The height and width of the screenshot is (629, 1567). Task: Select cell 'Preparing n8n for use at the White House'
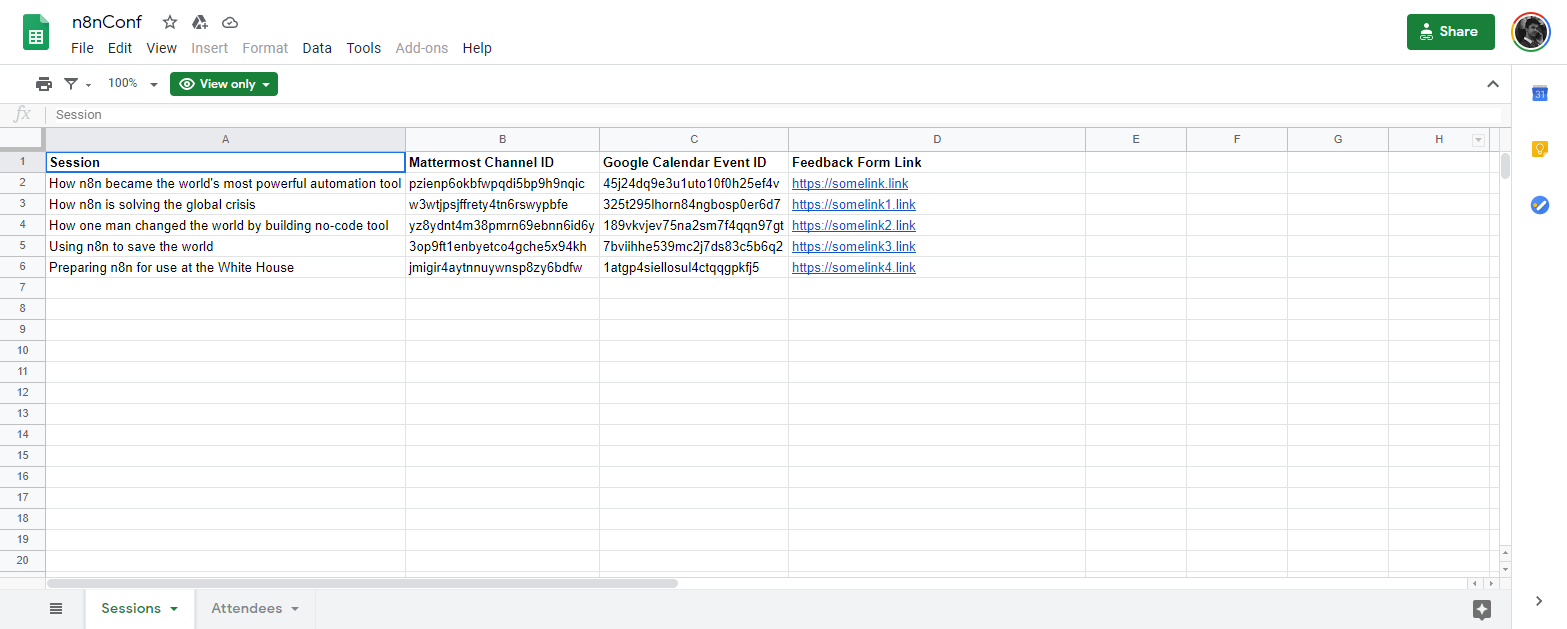point(225,267)
